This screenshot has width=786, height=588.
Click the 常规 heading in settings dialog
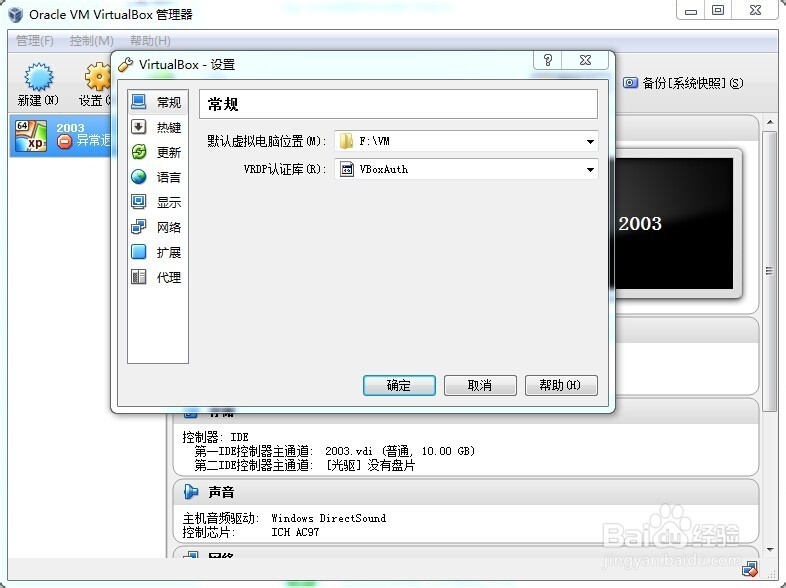223,104
